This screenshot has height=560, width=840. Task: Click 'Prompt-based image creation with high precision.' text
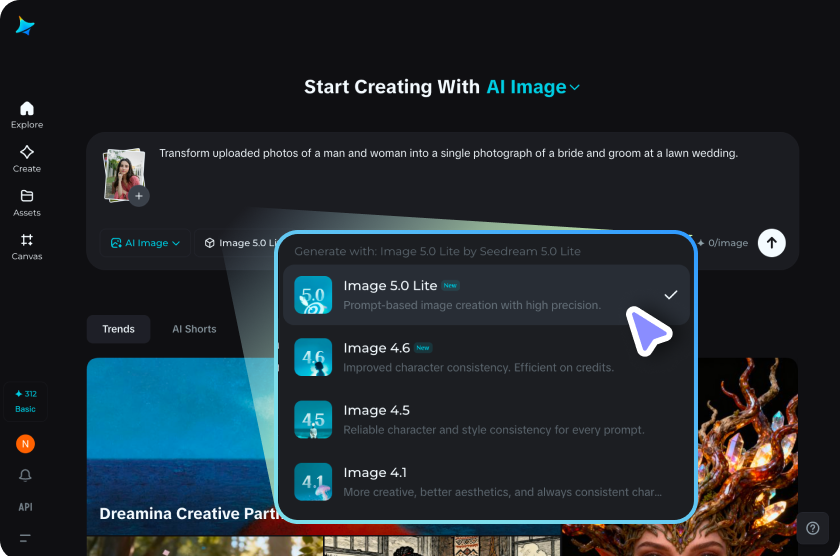pos(472,305)
